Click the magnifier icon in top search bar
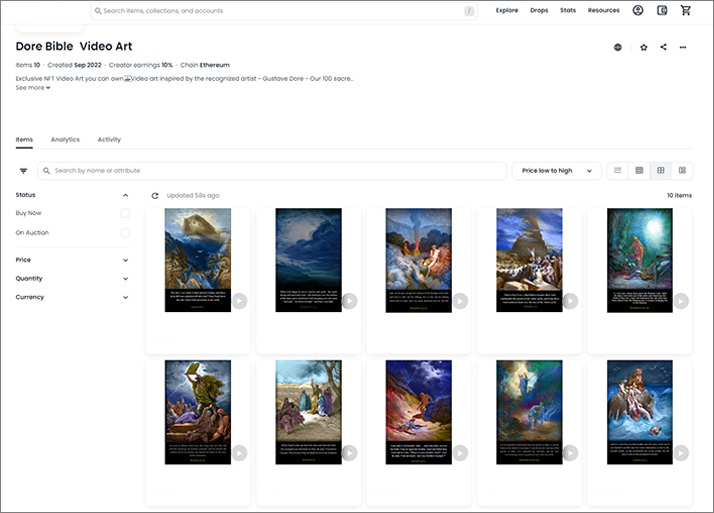Viewport: 714px width, 513px height. pyautogui.click(x=98, y=10)
